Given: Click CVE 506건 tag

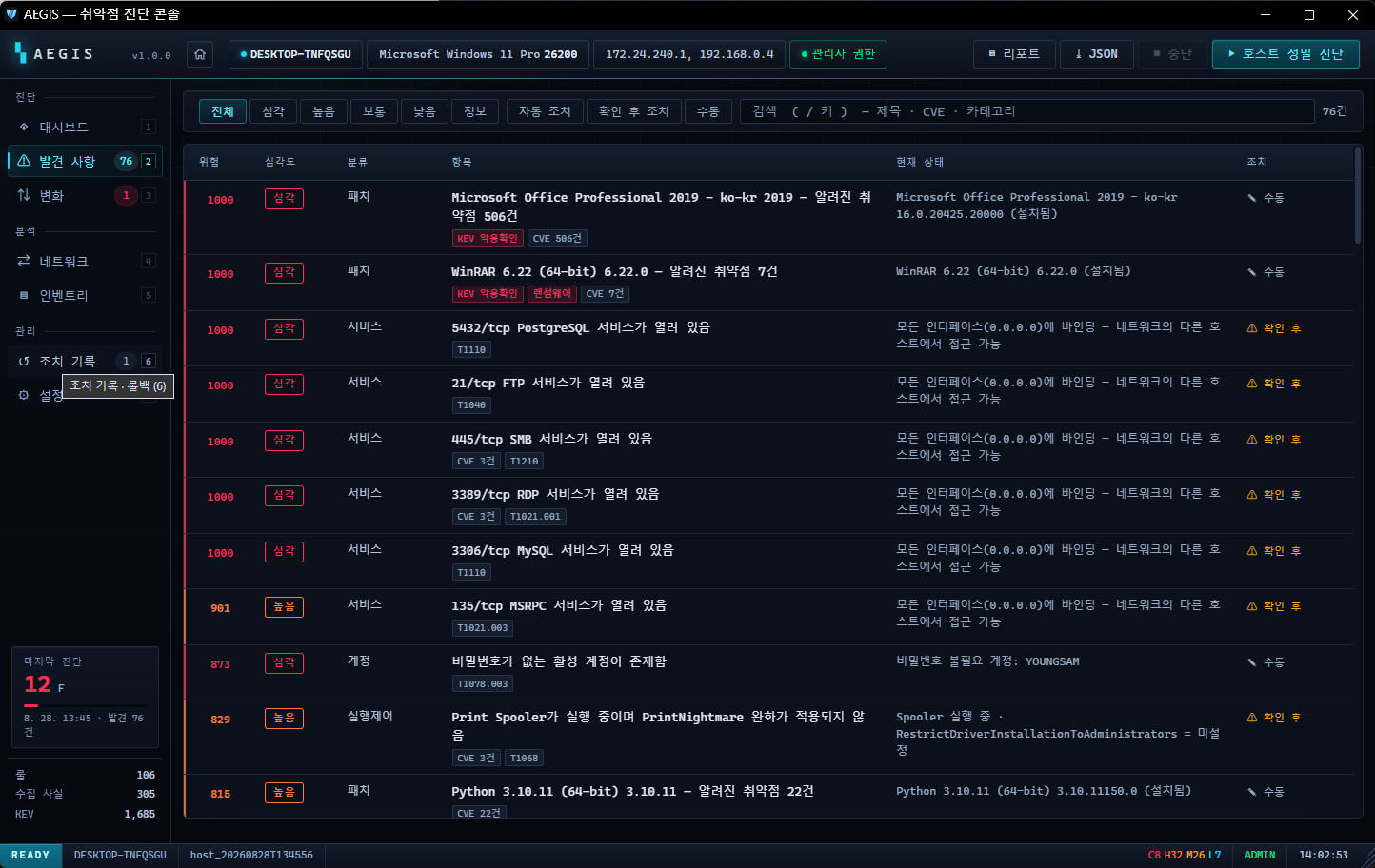Looking at the screenshot, I should (x=557, y=238).
